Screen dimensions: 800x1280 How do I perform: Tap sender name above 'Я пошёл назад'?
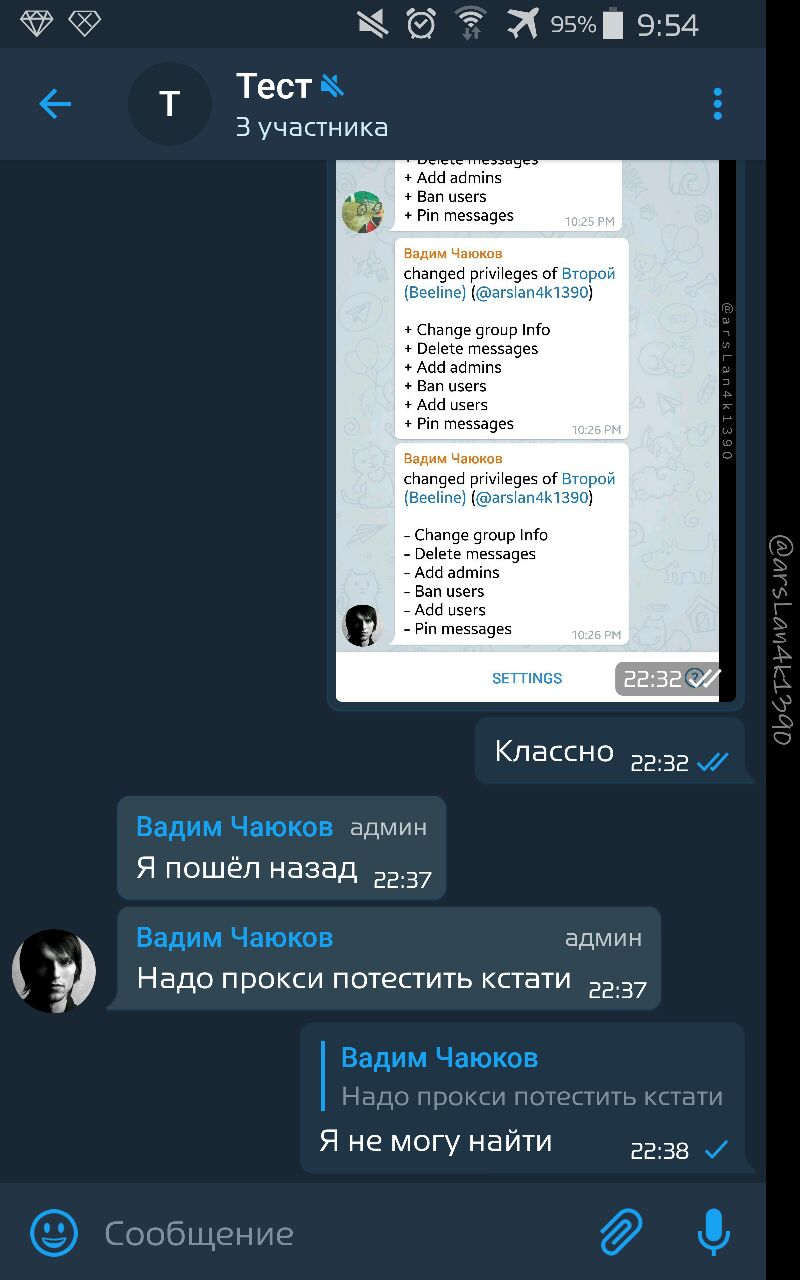[x=234, y=827]
